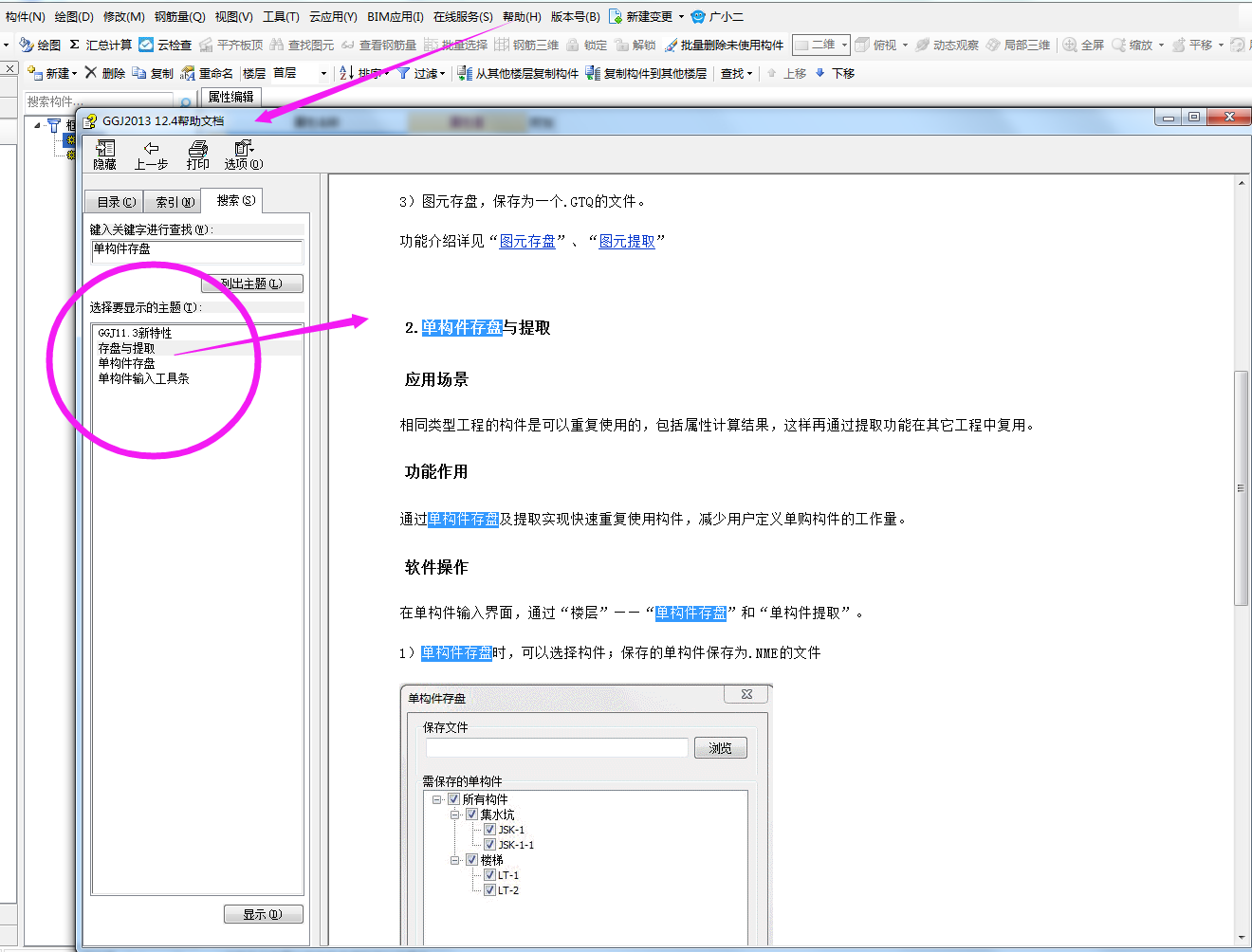The image size is (1252, 952).
Task: Open the 新建 dropdown in component toolbar
Action: click(x=74, y=73)
